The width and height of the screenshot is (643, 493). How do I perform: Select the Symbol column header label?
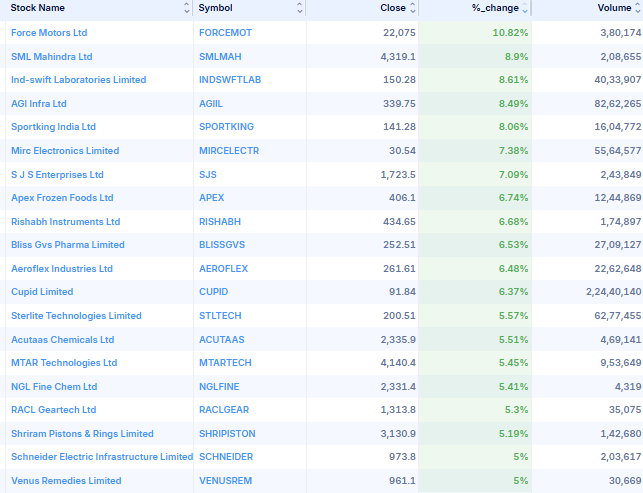click(x=216, y=8)
